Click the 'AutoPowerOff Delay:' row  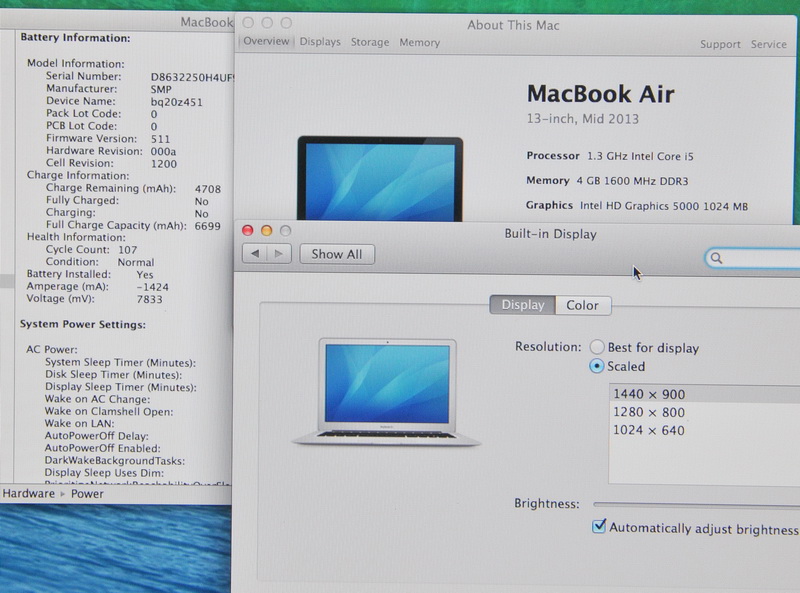tap(96, 436)
